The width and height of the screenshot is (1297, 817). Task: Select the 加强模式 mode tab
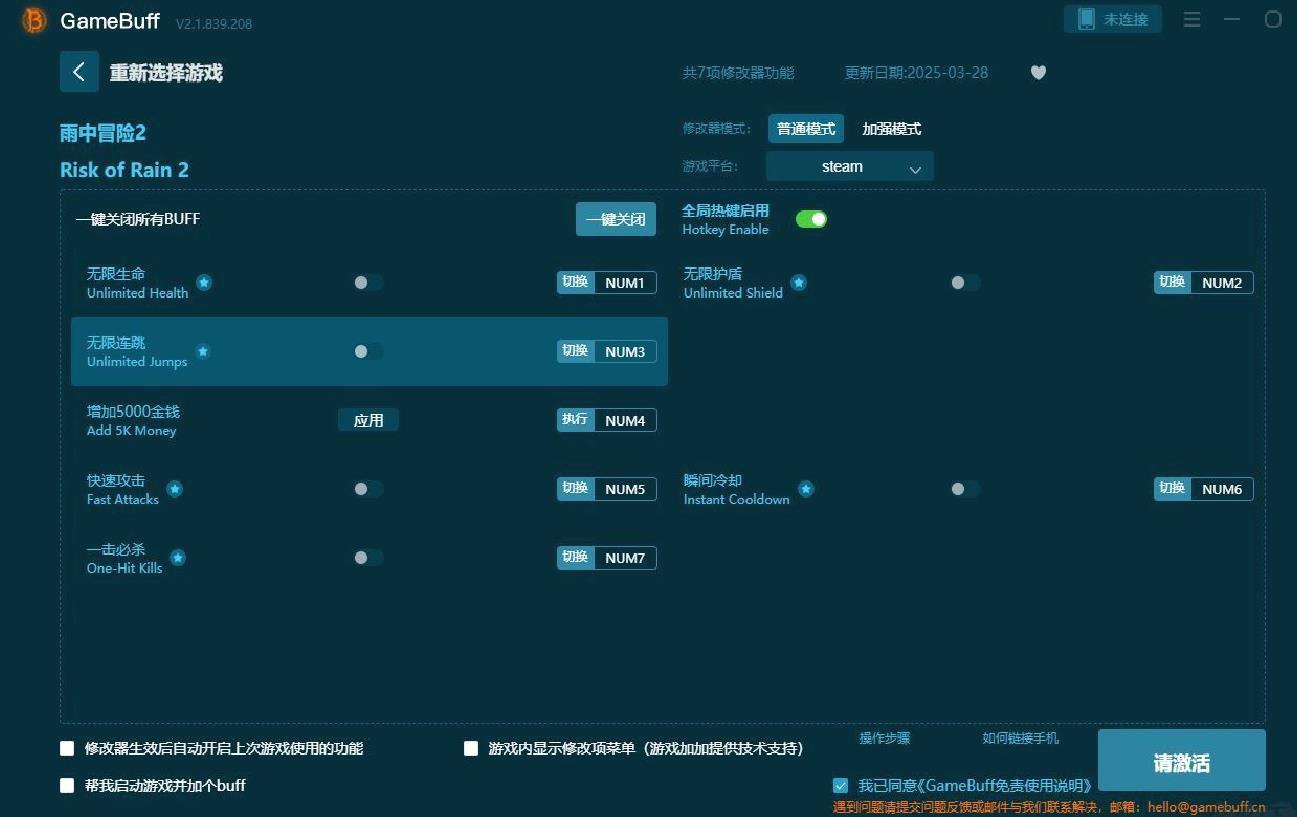coord(892,129)
